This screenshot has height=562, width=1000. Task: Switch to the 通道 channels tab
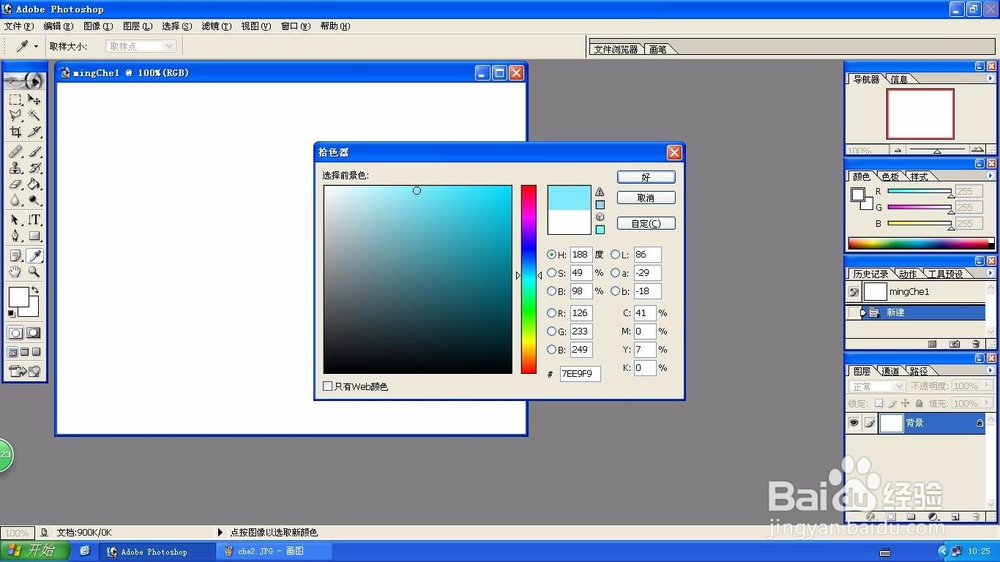(890, 371)
